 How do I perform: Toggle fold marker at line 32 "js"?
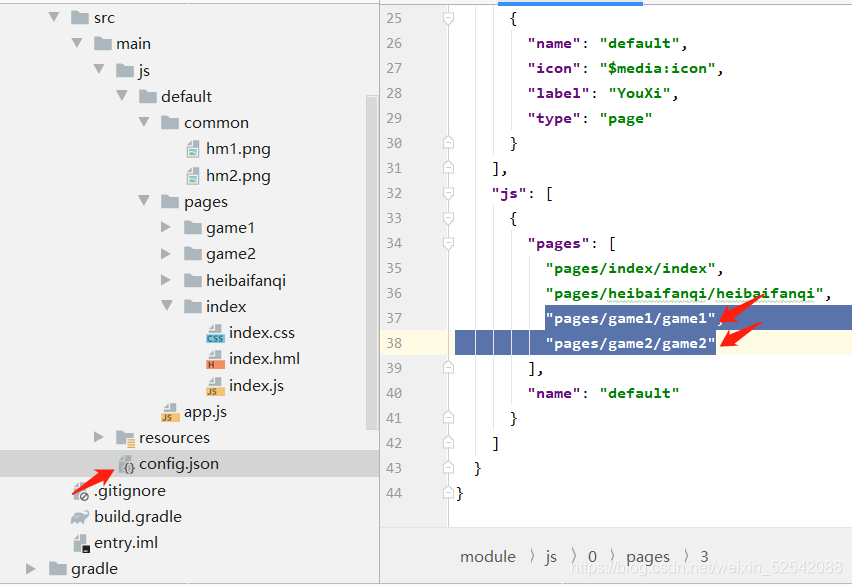(449, 193)
